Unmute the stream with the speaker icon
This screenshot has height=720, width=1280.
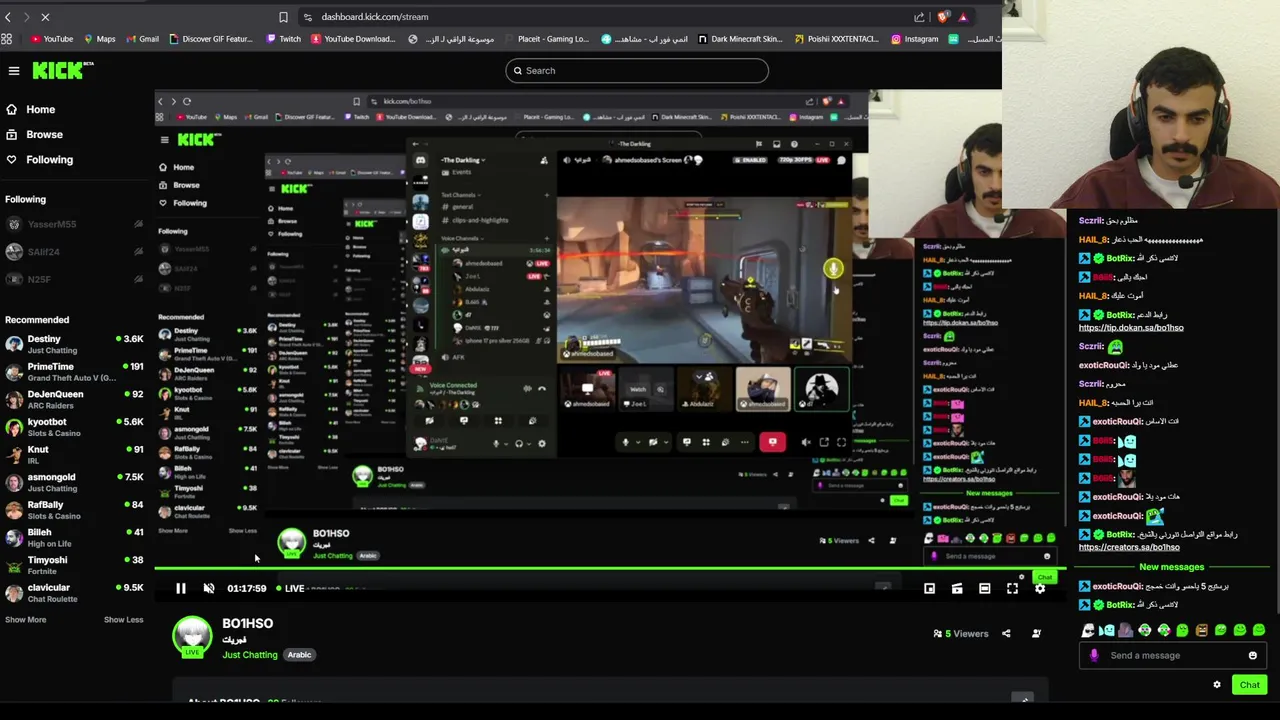coord(209,588)
